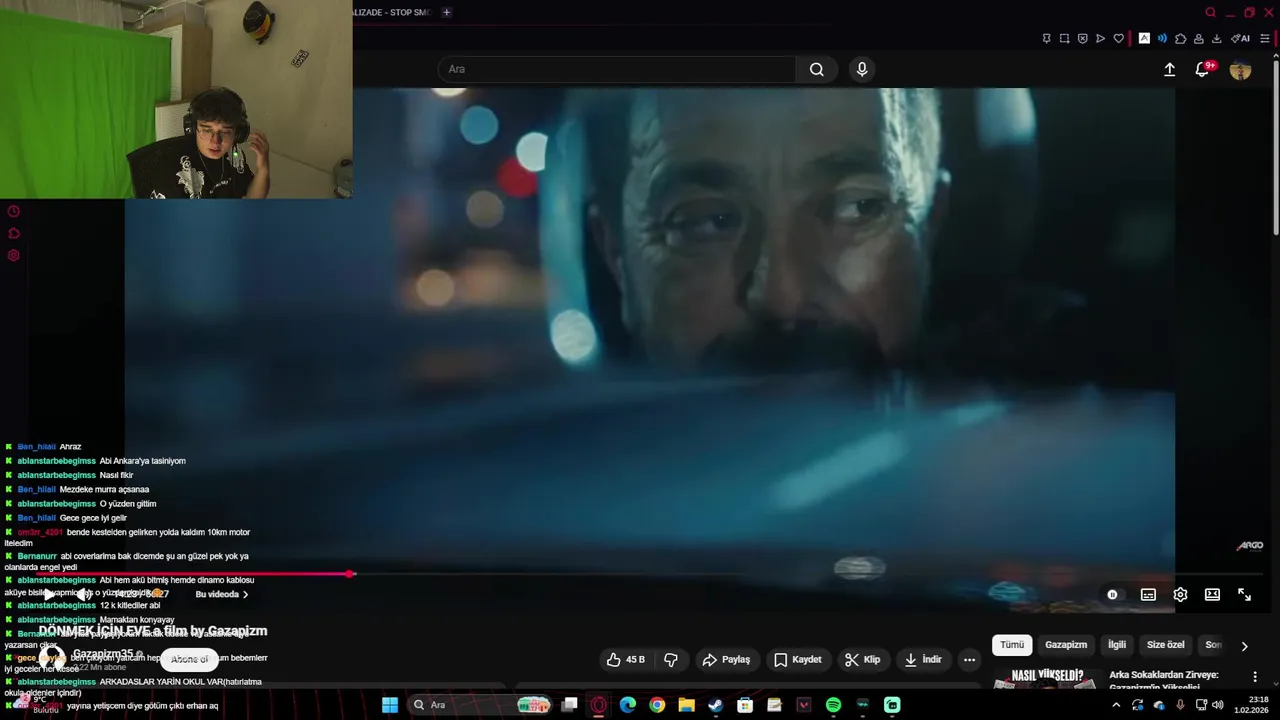The image size is (1280, 720).
Task: Open the video settings gear
Action: coord(1180,594)
